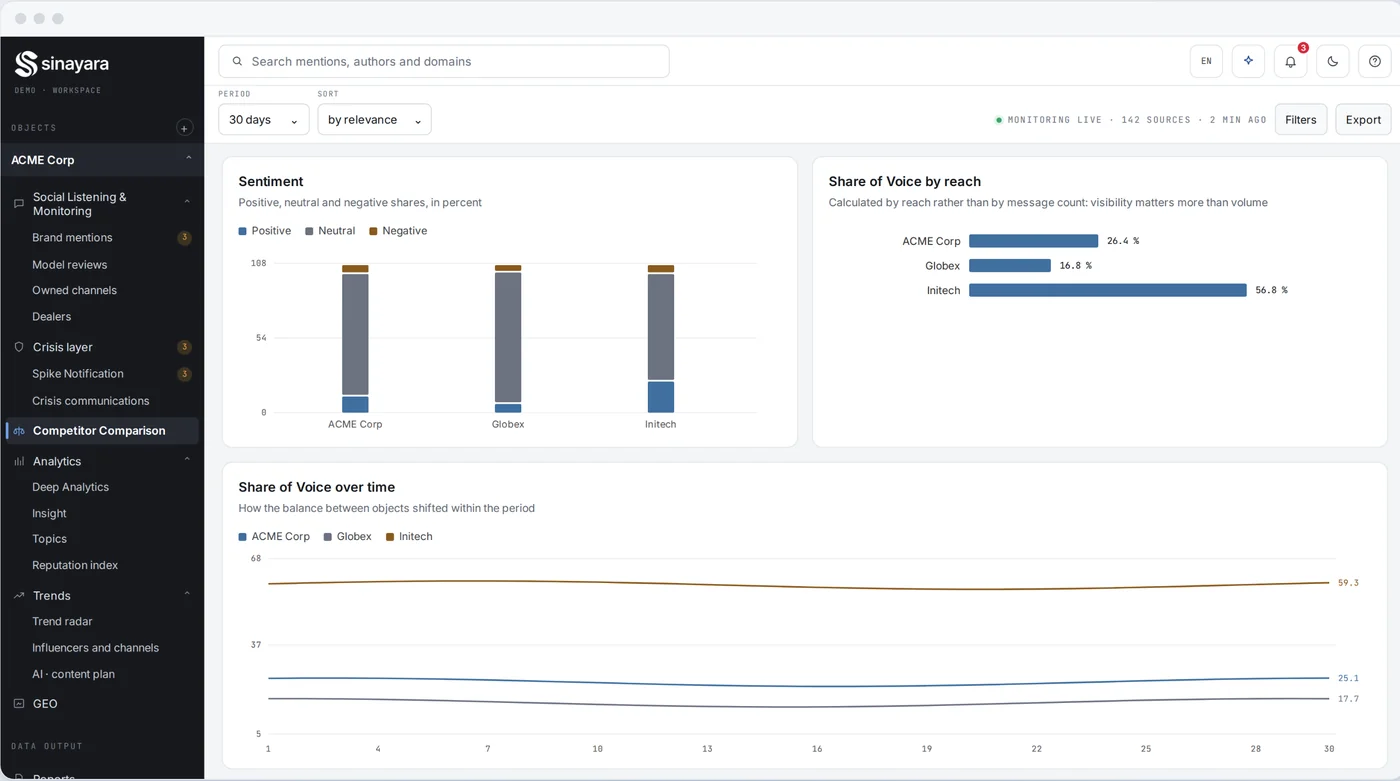Toggle Positive series in Sentiment legend
Screen dimensions: 1400x781
coord(265,231)
